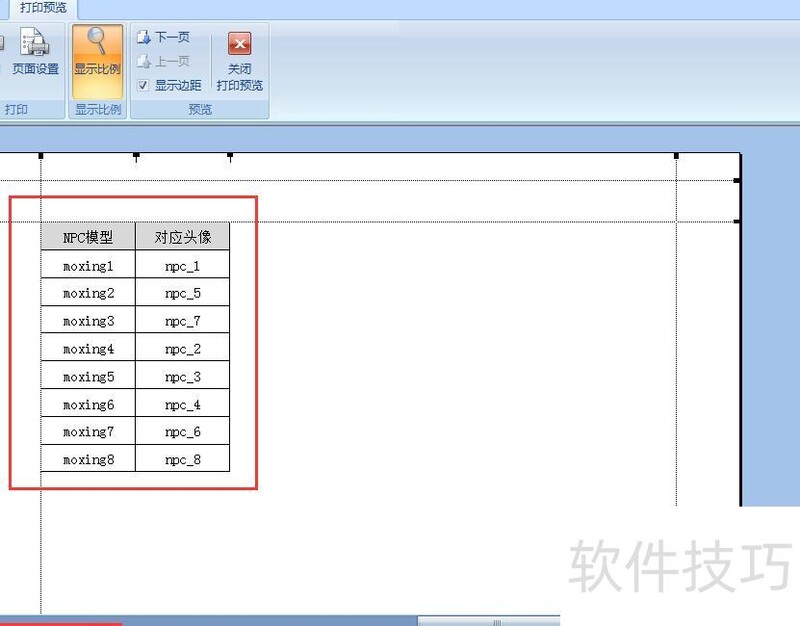Click the cell containing moxing1
The width and height of the screenshot is (800, 626).
87,264
